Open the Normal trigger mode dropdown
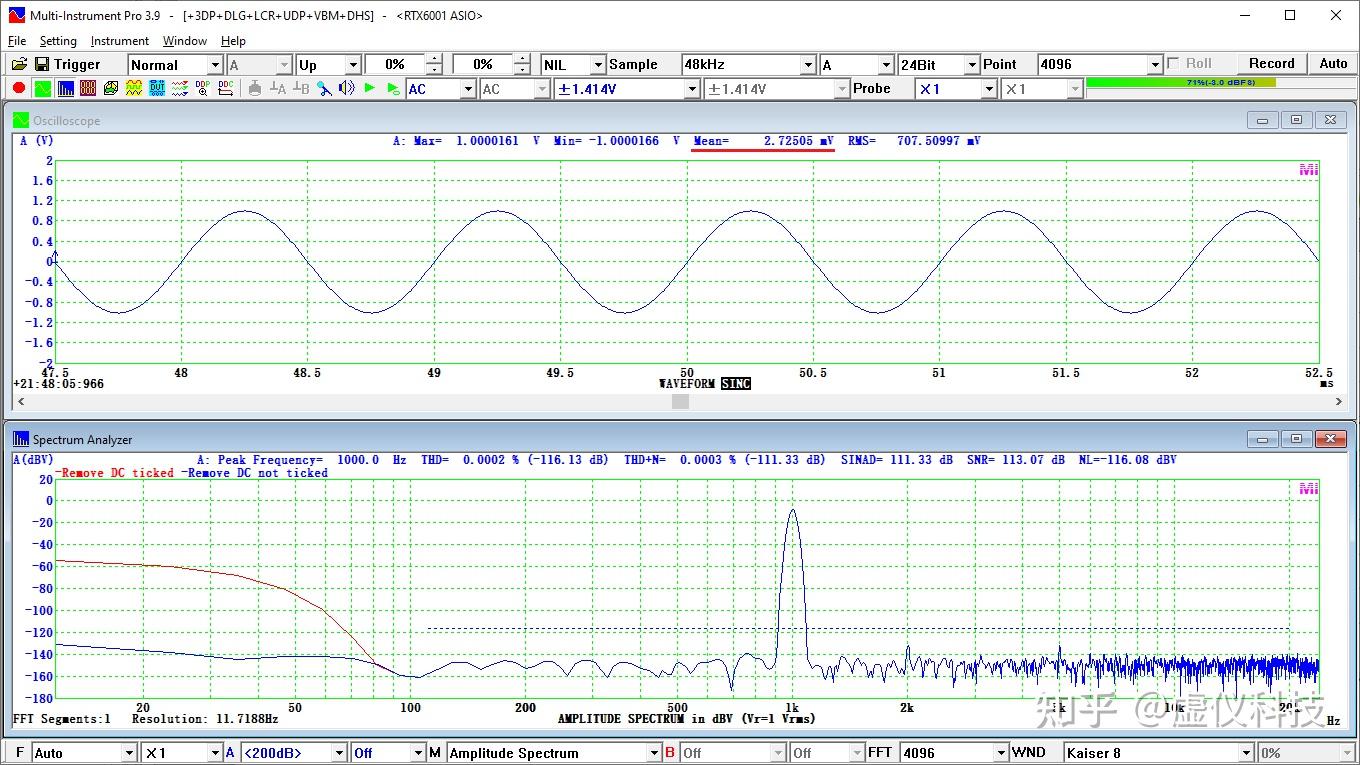 (214, 65)
